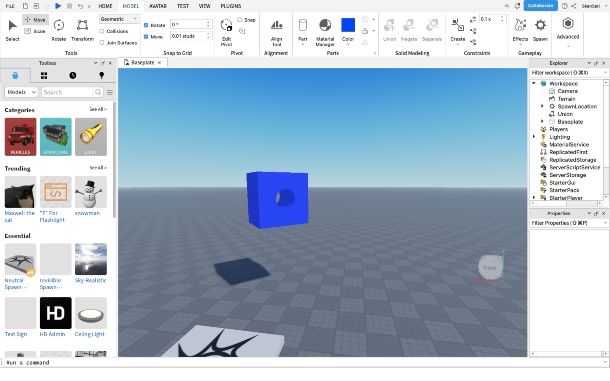Click the Lock tool padlock icon
Screen dimensions: 610x381
tap(365, 31)
